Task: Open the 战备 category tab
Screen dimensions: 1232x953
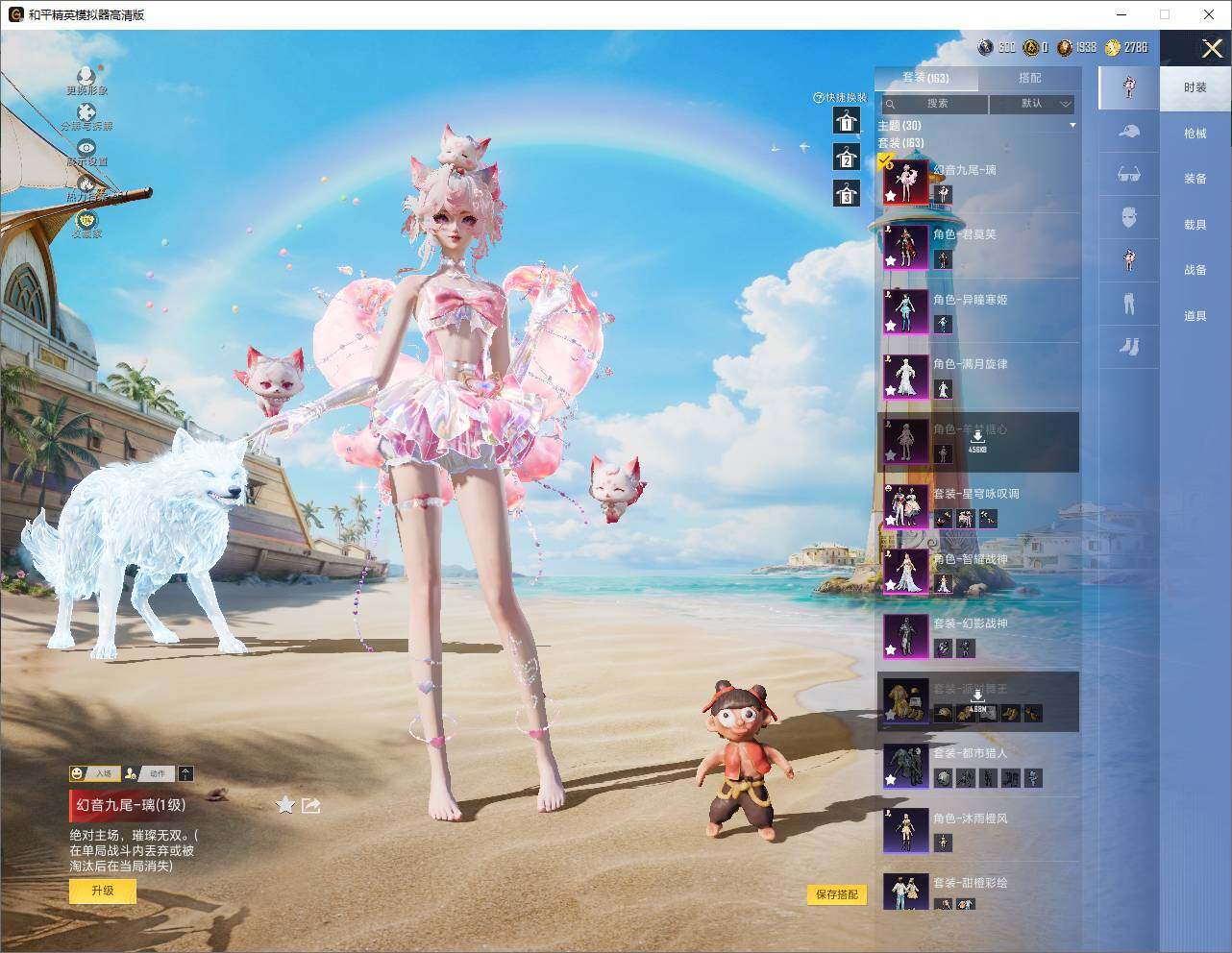Action: [1195, 270]
